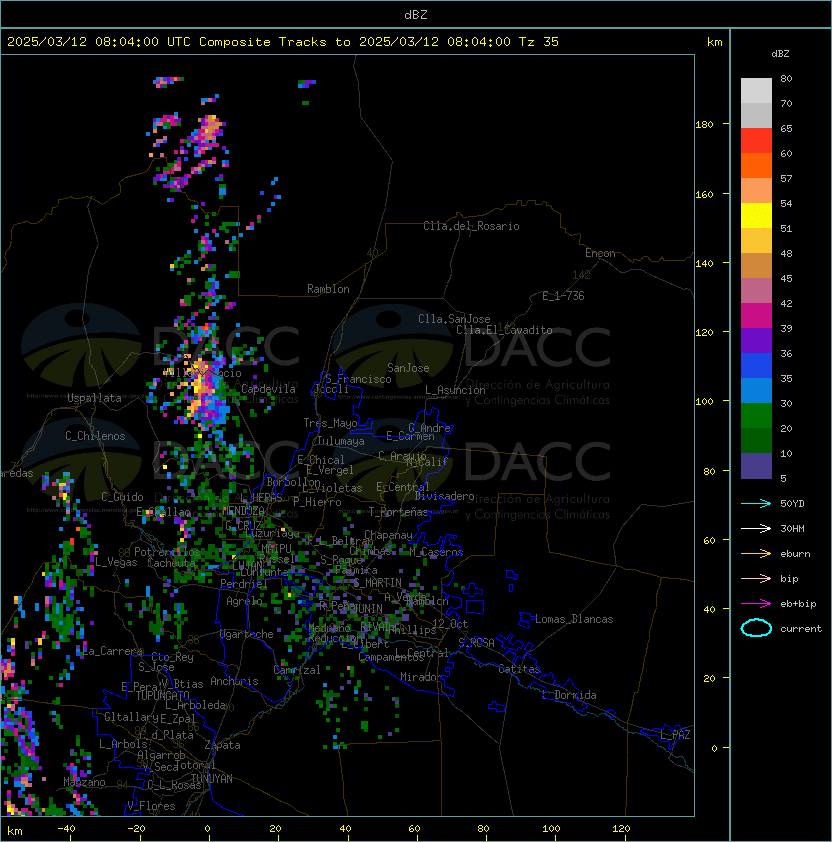Click the slate swatch between 10 and 5
This screenshot has height=842, width=832.
click(756, 466)
